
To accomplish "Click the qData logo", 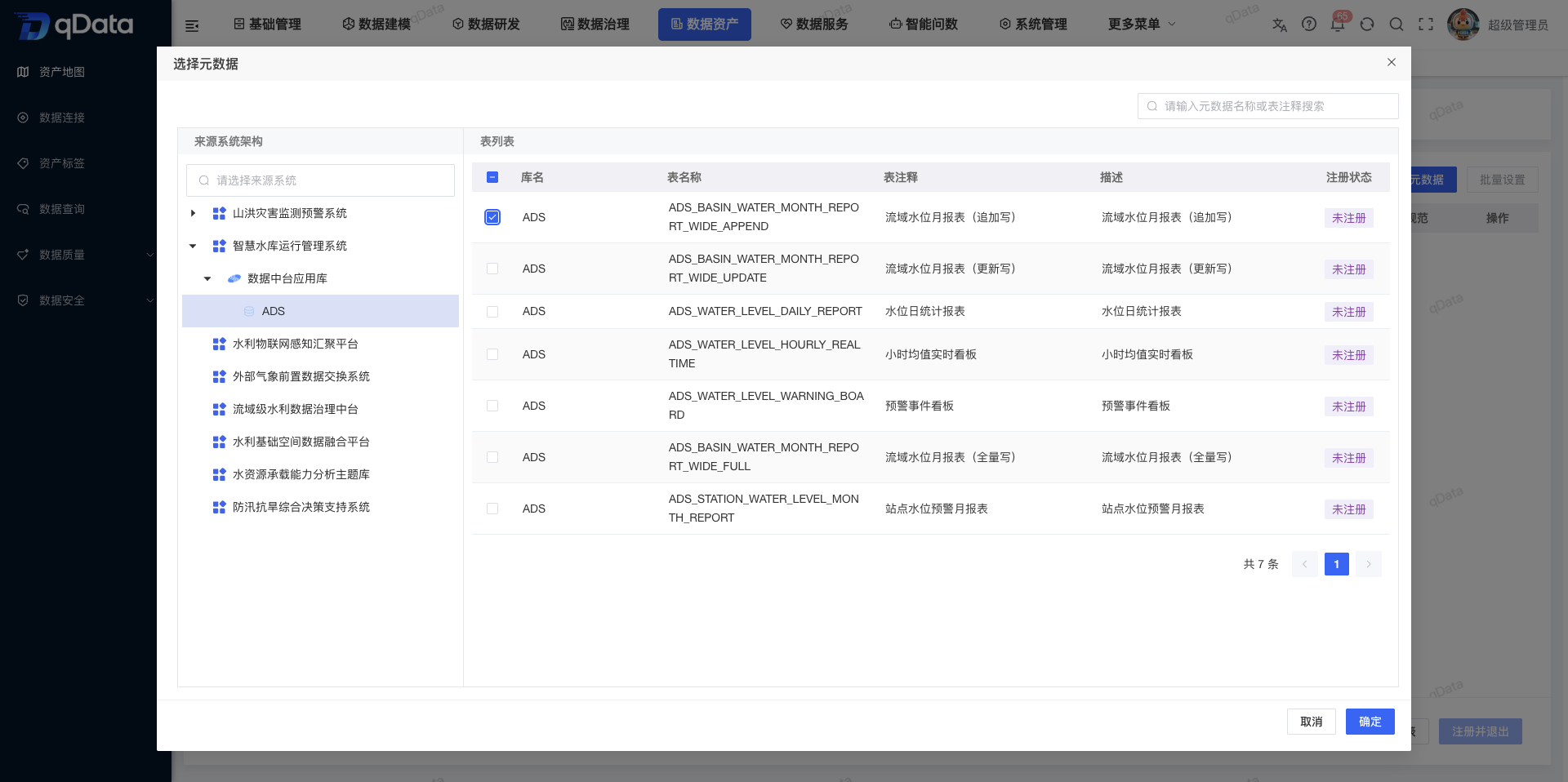I will 74,25.
